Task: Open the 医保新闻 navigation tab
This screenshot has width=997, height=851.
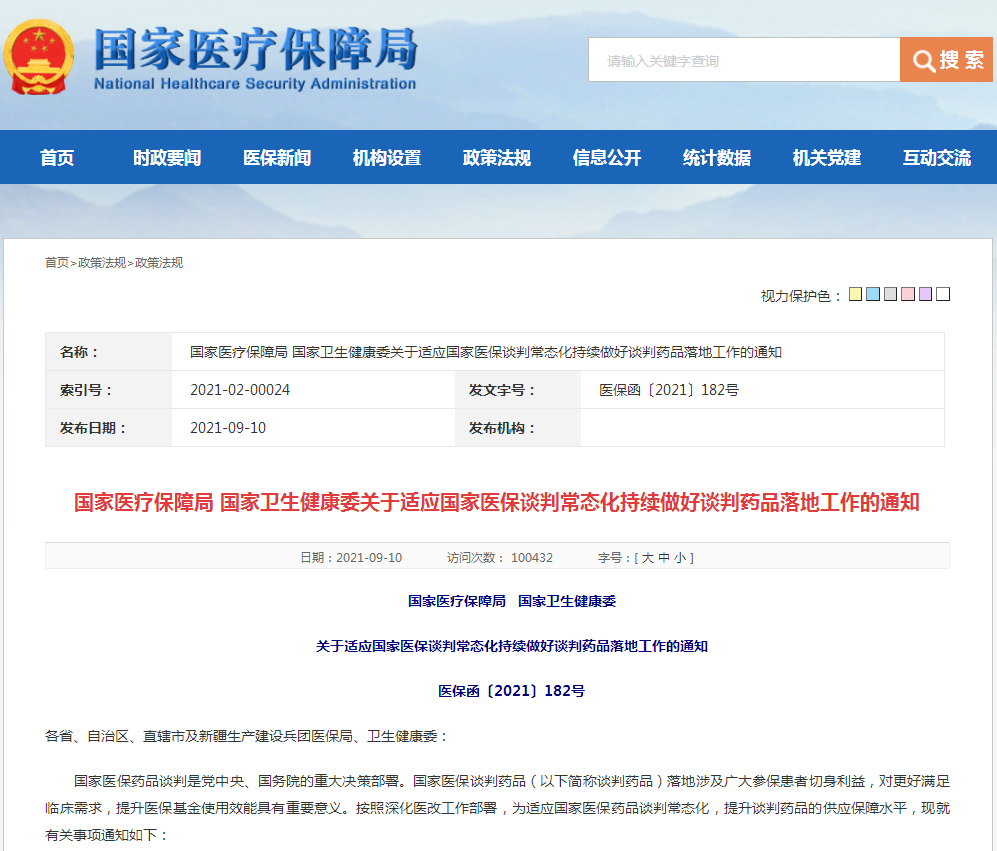Action: coord(277,158)
